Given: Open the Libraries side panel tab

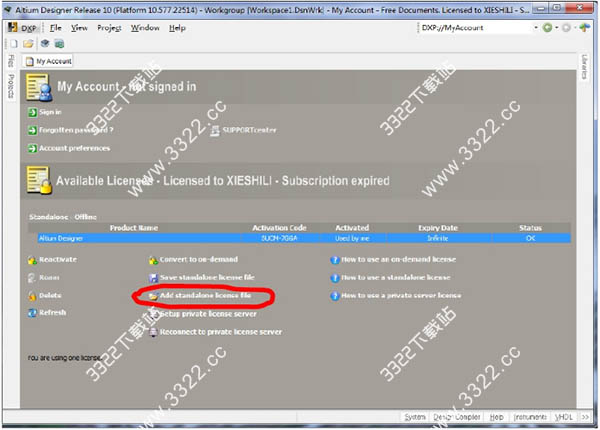Looking at the screenshot, I should (x=584, y=67).
